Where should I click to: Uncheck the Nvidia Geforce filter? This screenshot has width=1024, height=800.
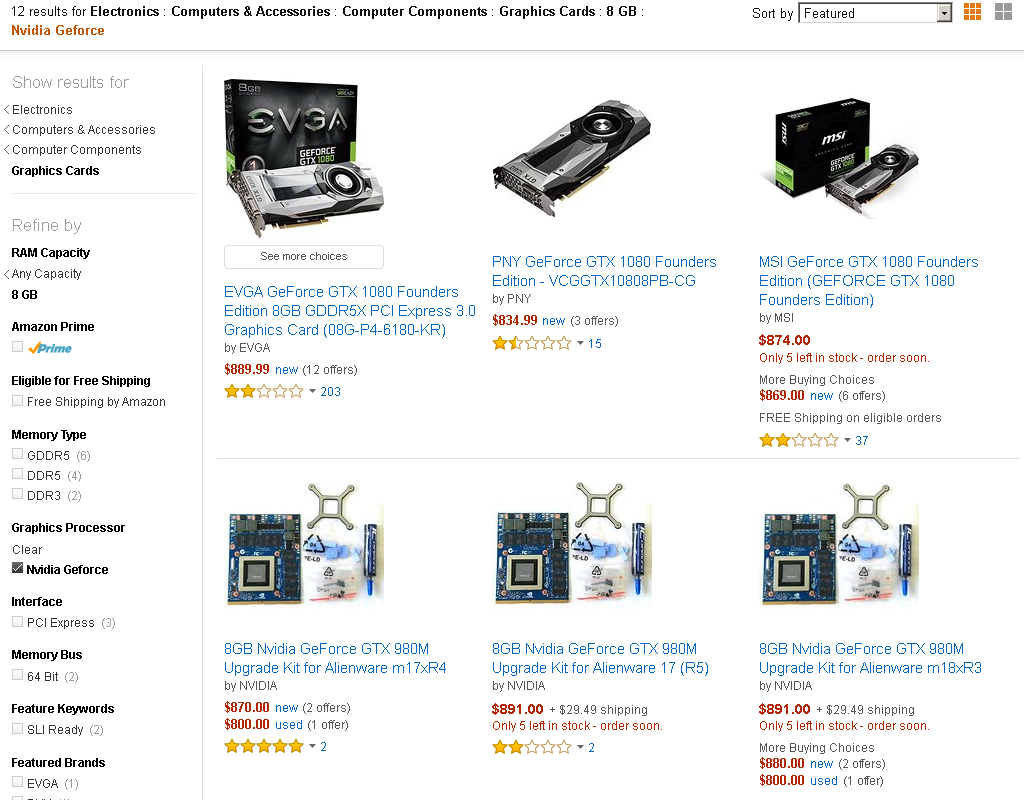(18, 568)
